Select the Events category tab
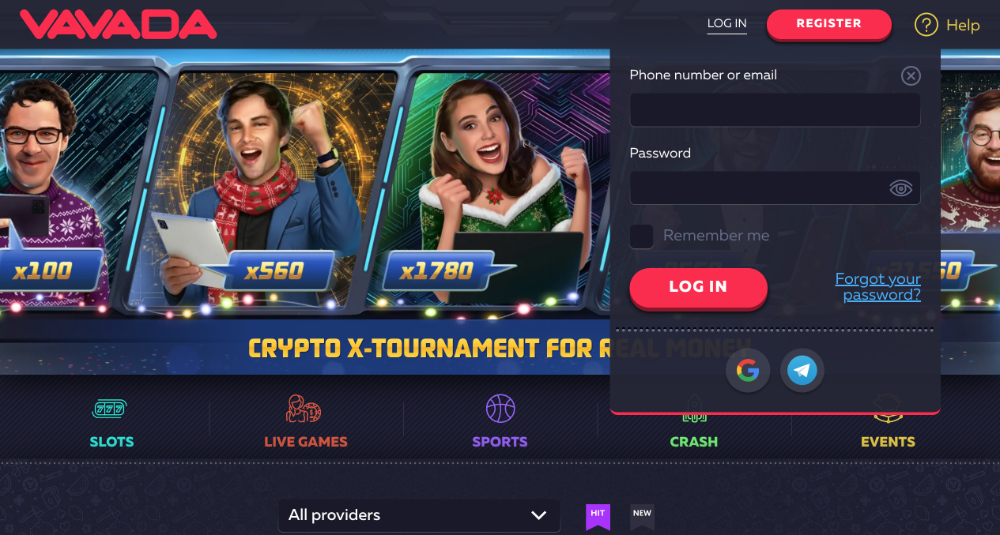 (x=888, y=441)
